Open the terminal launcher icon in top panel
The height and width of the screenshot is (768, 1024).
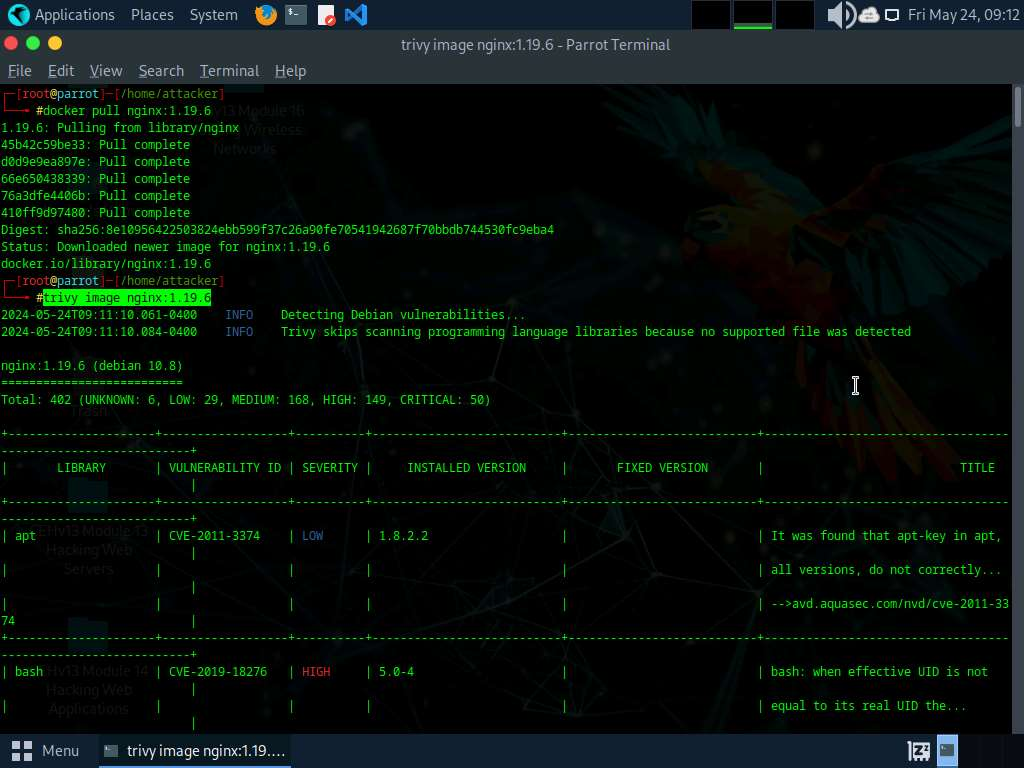295,15
